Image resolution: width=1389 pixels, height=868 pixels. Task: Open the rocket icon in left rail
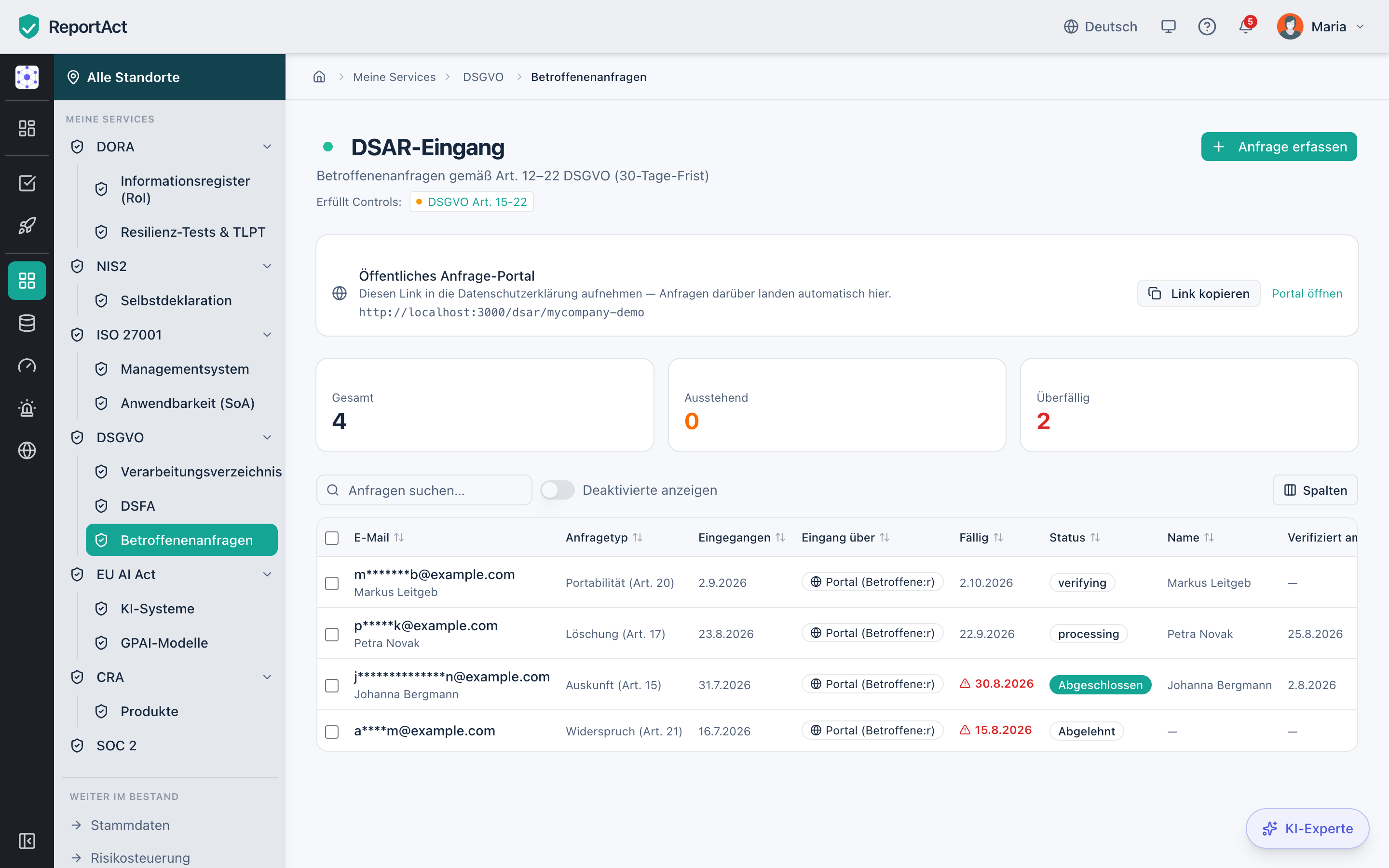(27, 226)
